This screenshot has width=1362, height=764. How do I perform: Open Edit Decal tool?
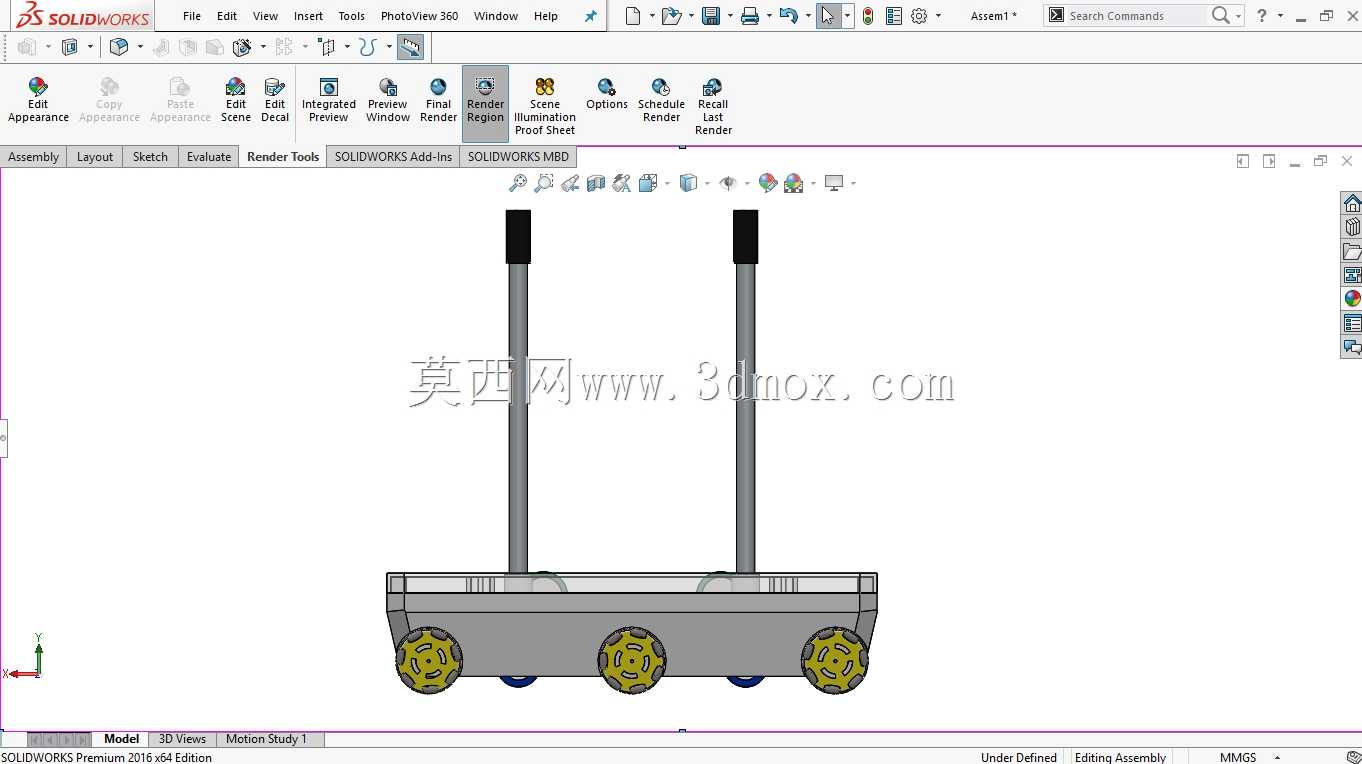pos(275,100)
